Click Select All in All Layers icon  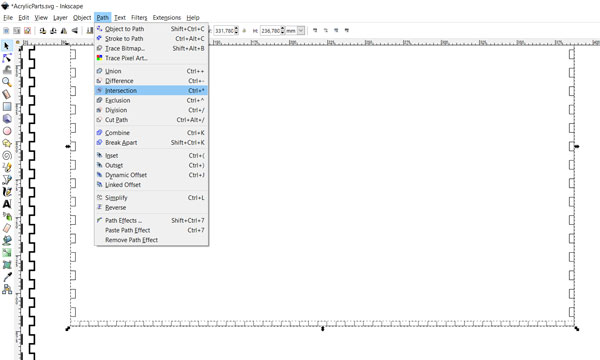point(17,30)
